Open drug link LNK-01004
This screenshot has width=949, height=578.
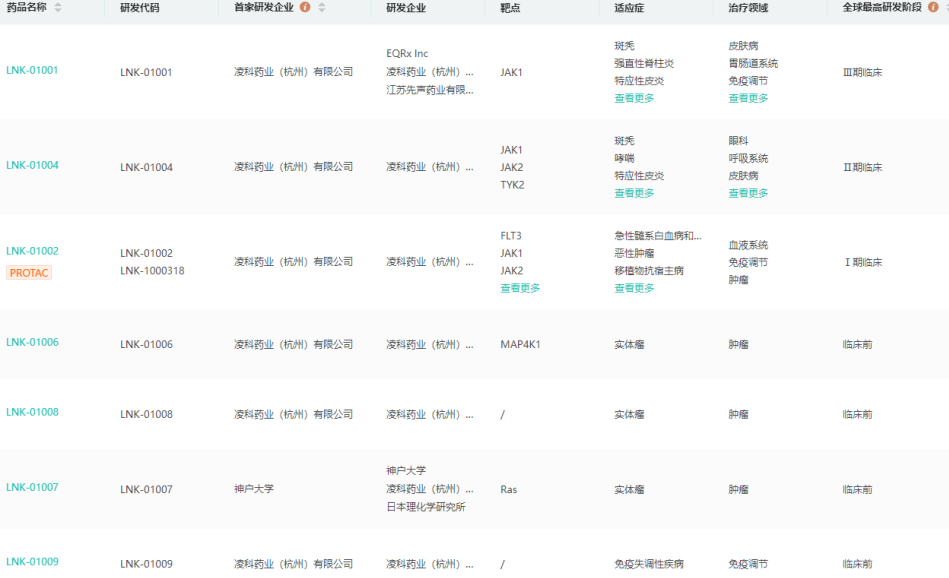(32, 165)
